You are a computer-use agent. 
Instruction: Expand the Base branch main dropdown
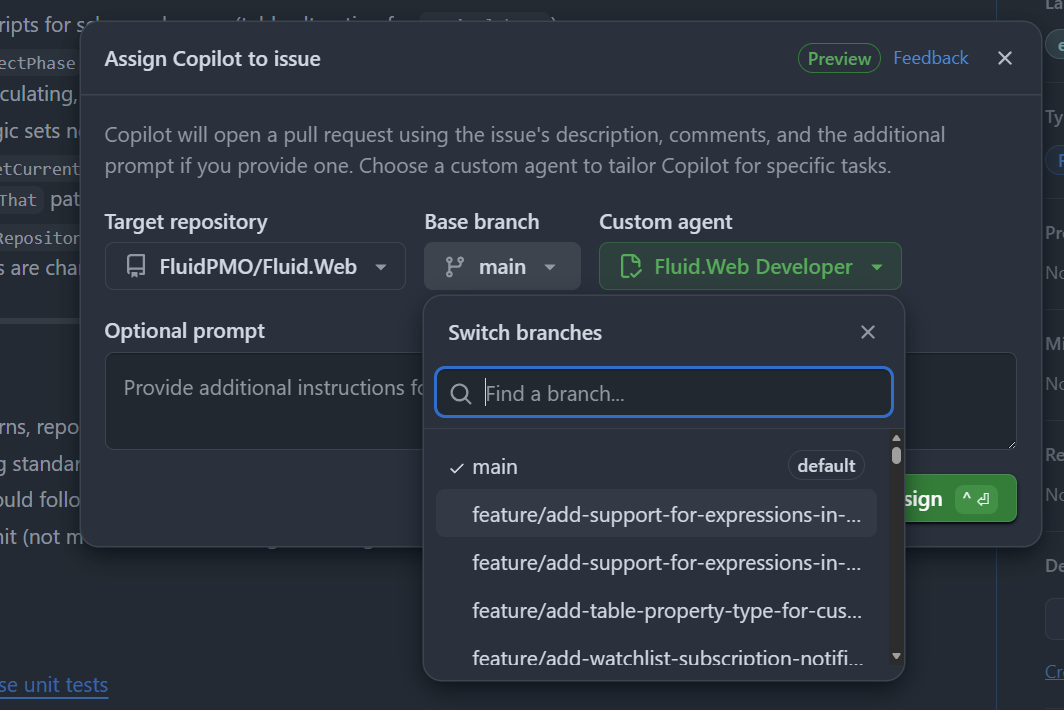[502, 267]
